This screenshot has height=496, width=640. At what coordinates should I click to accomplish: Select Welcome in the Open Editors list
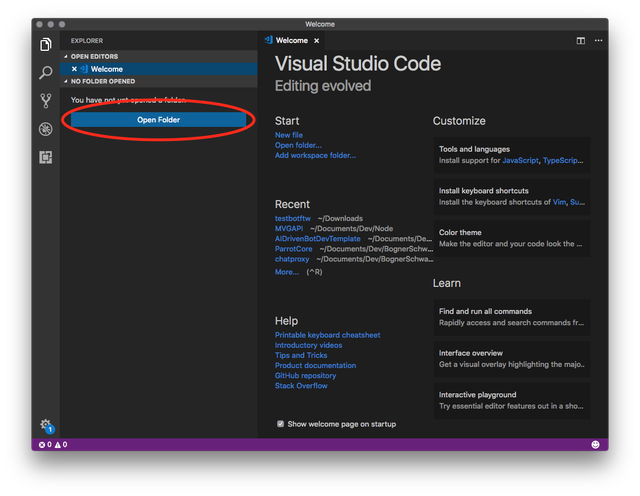coord(107,69)
